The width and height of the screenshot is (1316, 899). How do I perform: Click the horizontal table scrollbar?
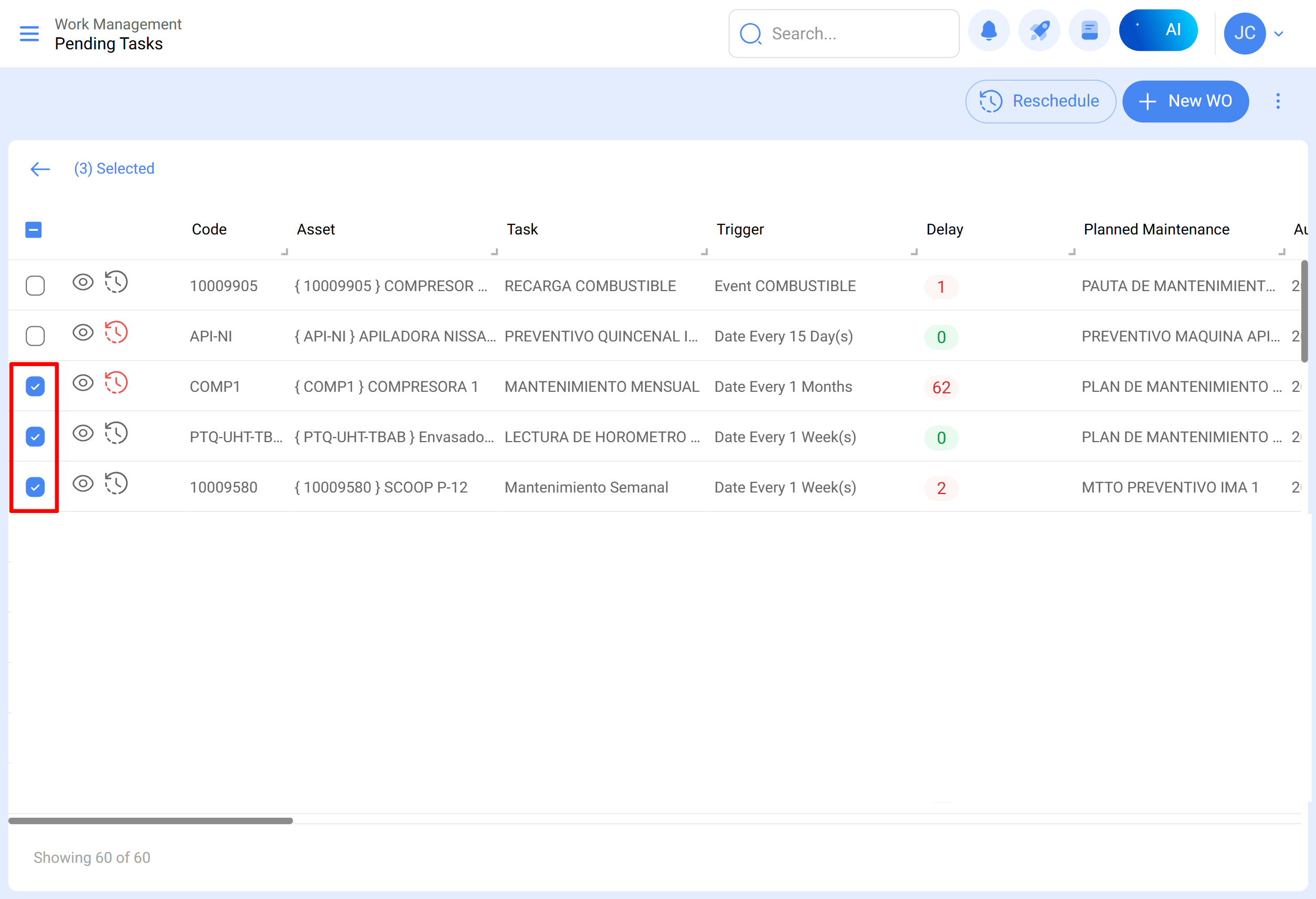coord(151,820)
